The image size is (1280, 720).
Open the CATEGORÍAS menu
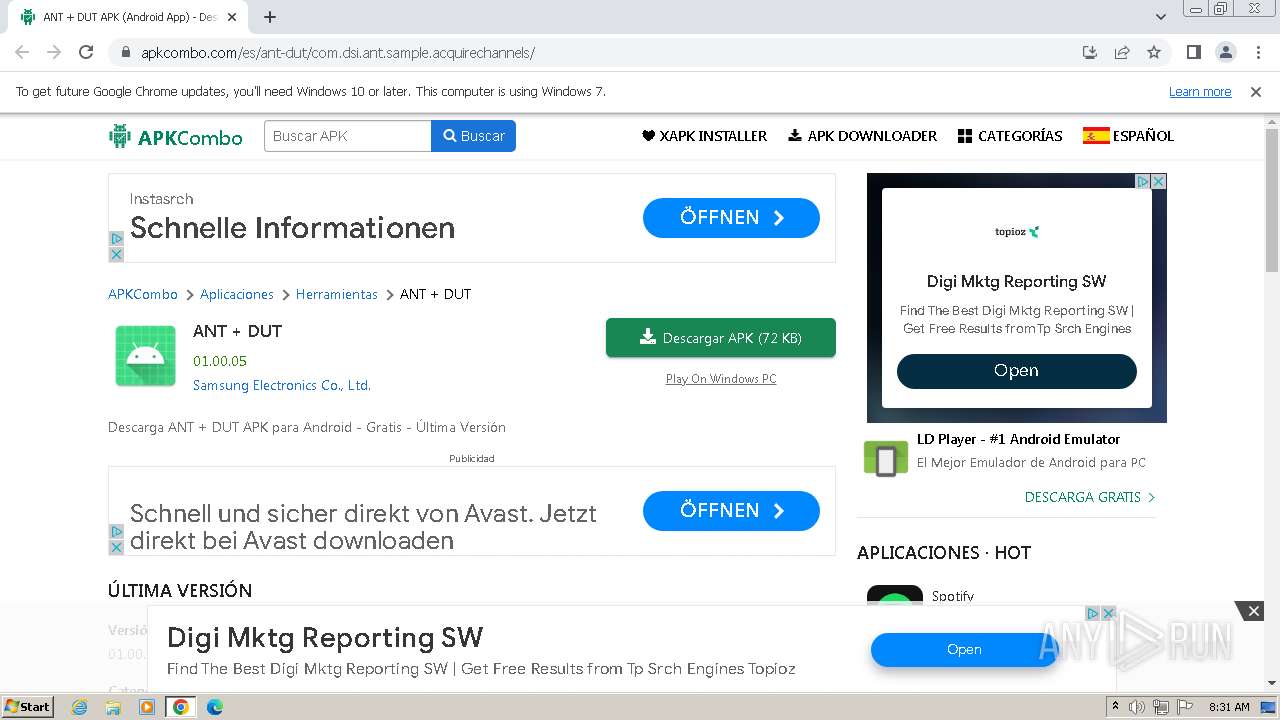pyautogui.click(x=1010, y=136)
